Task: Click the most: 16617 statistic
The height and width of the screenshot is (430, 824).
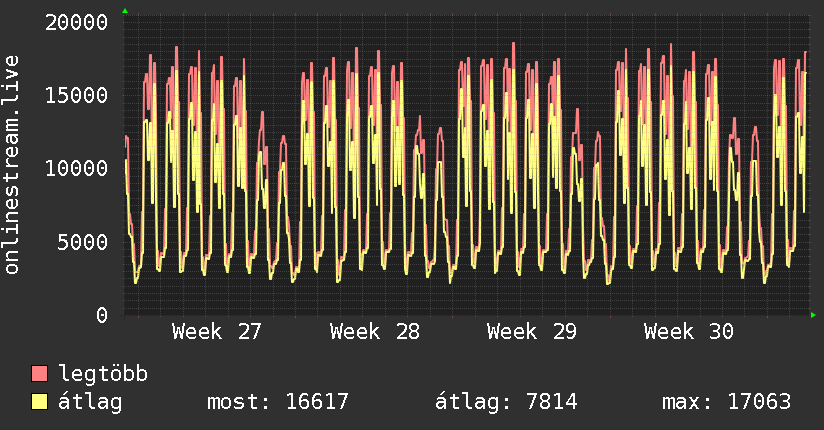Action: pos(278,402)
